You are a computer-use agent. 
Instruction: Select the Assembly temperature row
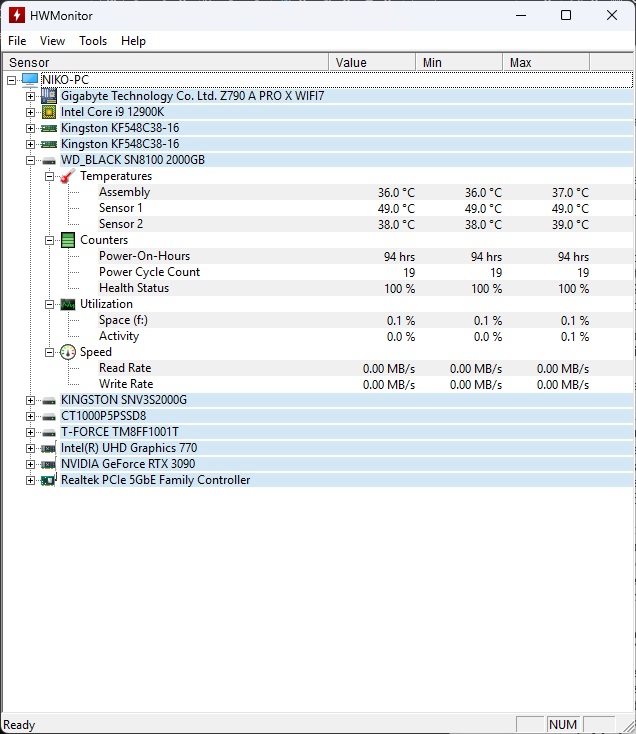[366, 192]
